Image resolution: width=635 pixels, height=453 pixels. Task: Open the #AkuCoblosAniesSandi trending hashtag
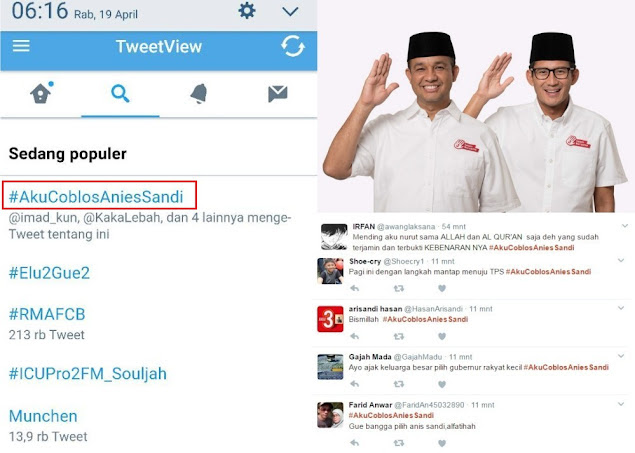tap(96, 197)
